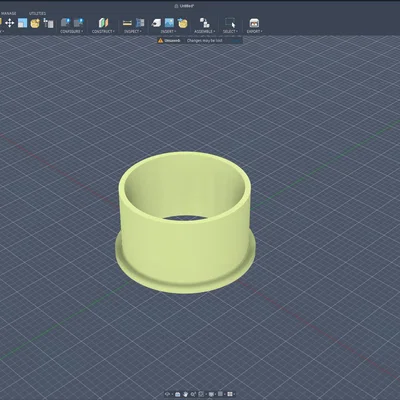Click the blue section analysis icon in Inspect
Image resolution: width=400 pixels, height=400 pixels.
point(140,23)
